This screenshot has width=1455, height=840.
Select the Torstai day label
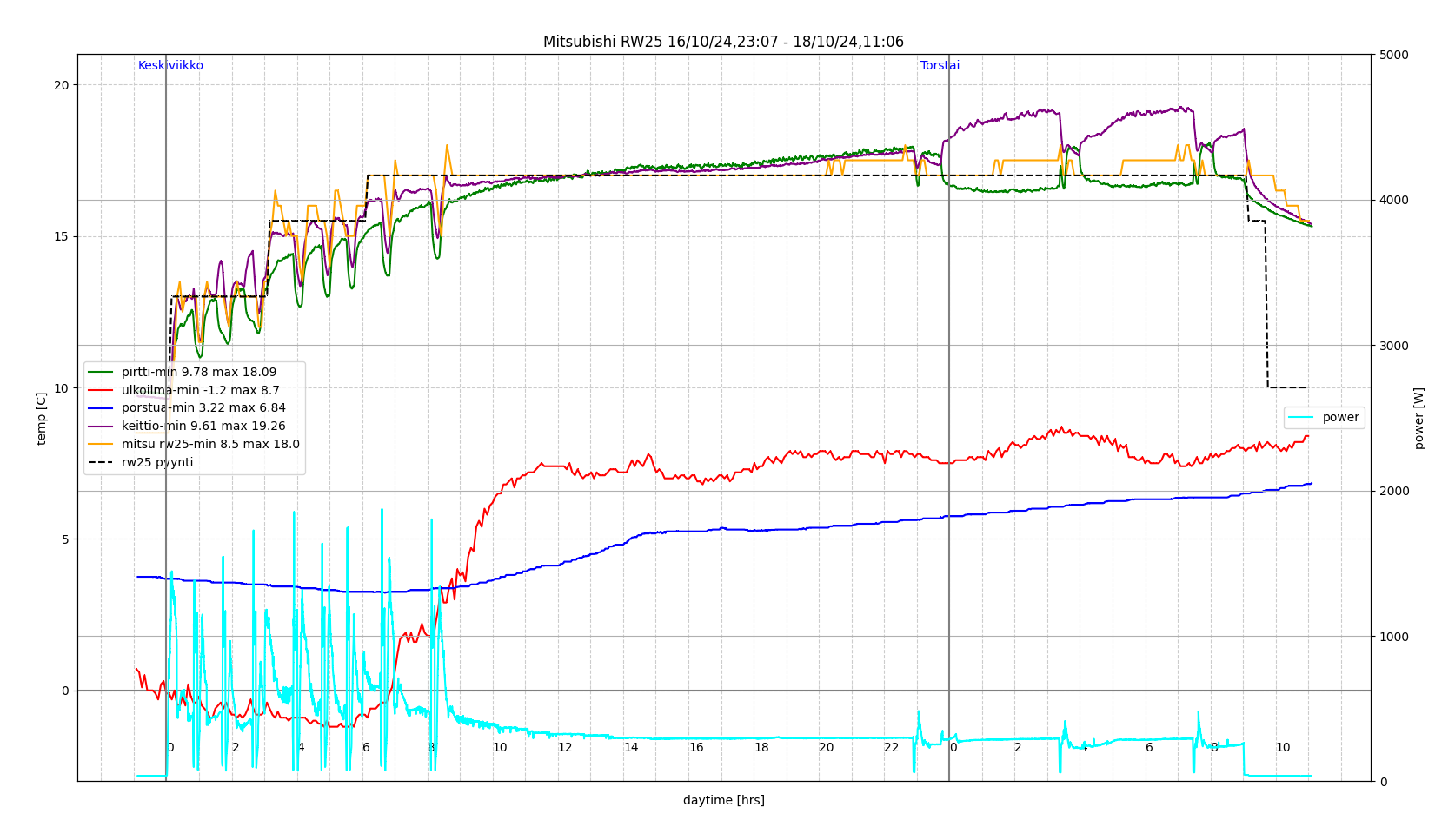[940, 66]
